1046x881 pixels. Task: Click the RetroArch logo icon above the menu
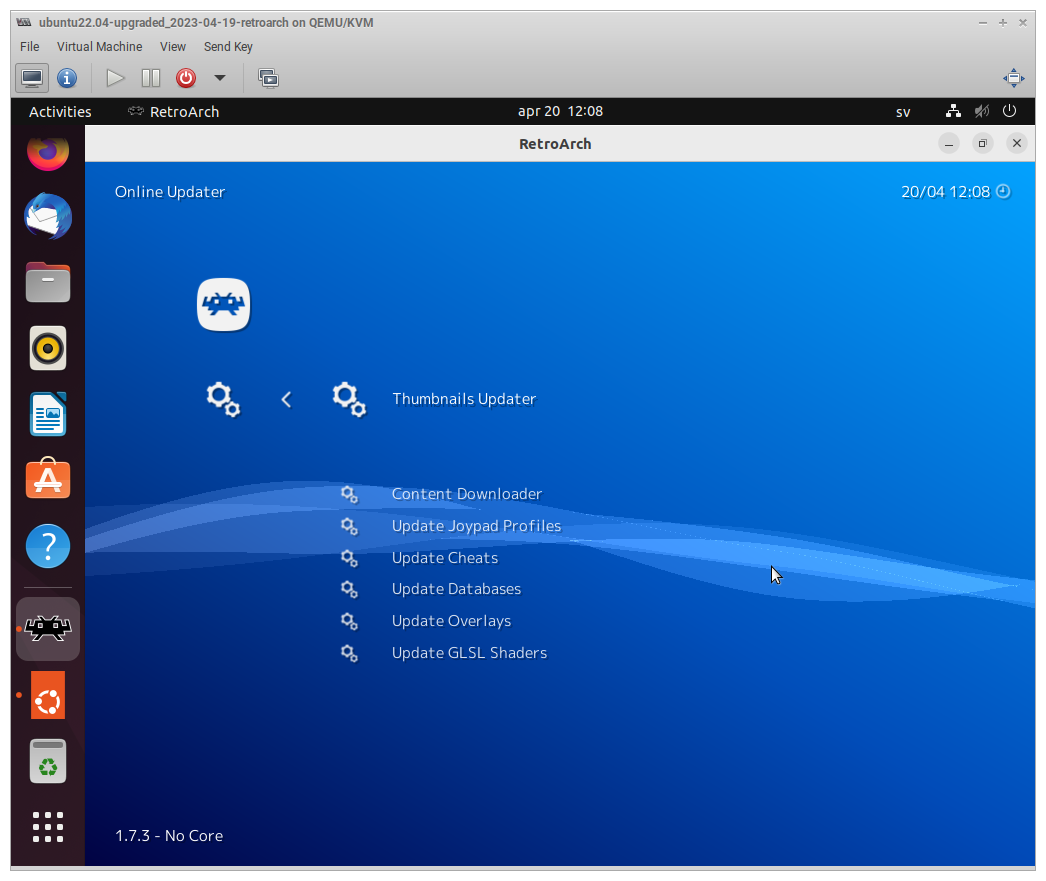tap(223, 305)
